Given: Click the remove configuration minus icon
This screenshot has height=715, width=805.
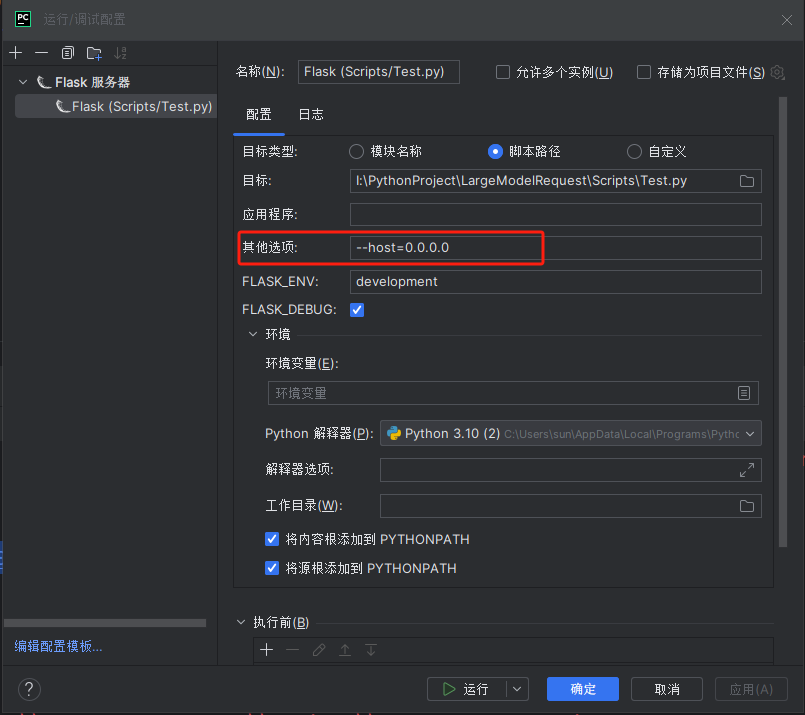Looking at the screenshot, I should 41,53.
